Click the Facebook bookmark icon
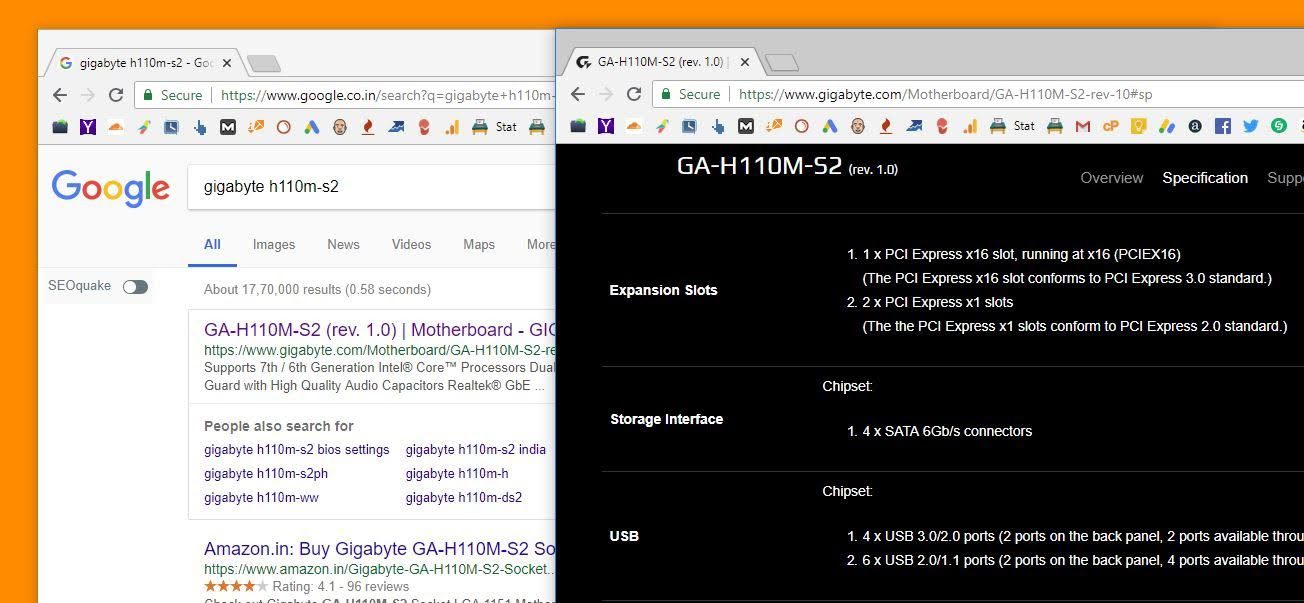Image resolution: width=1304 pixels, height=603 pixels. (1222, 126)
